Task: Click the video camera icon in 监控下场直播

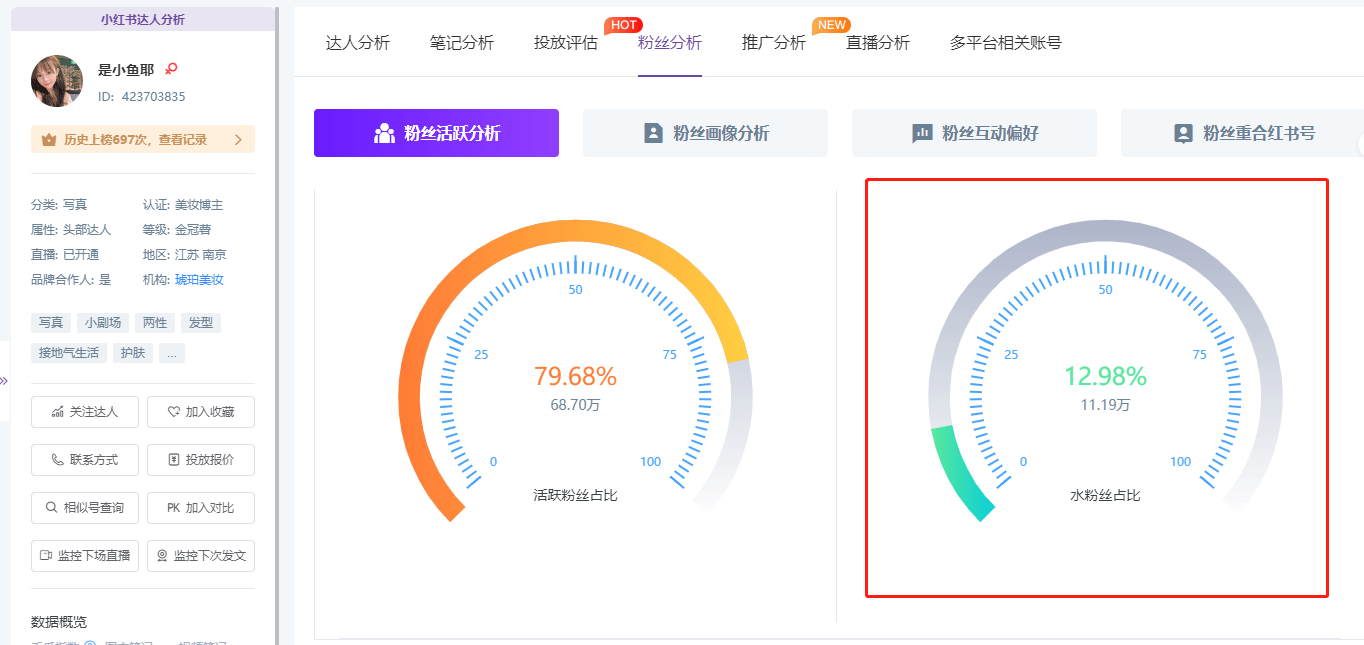Action: (x=46, y=556)
